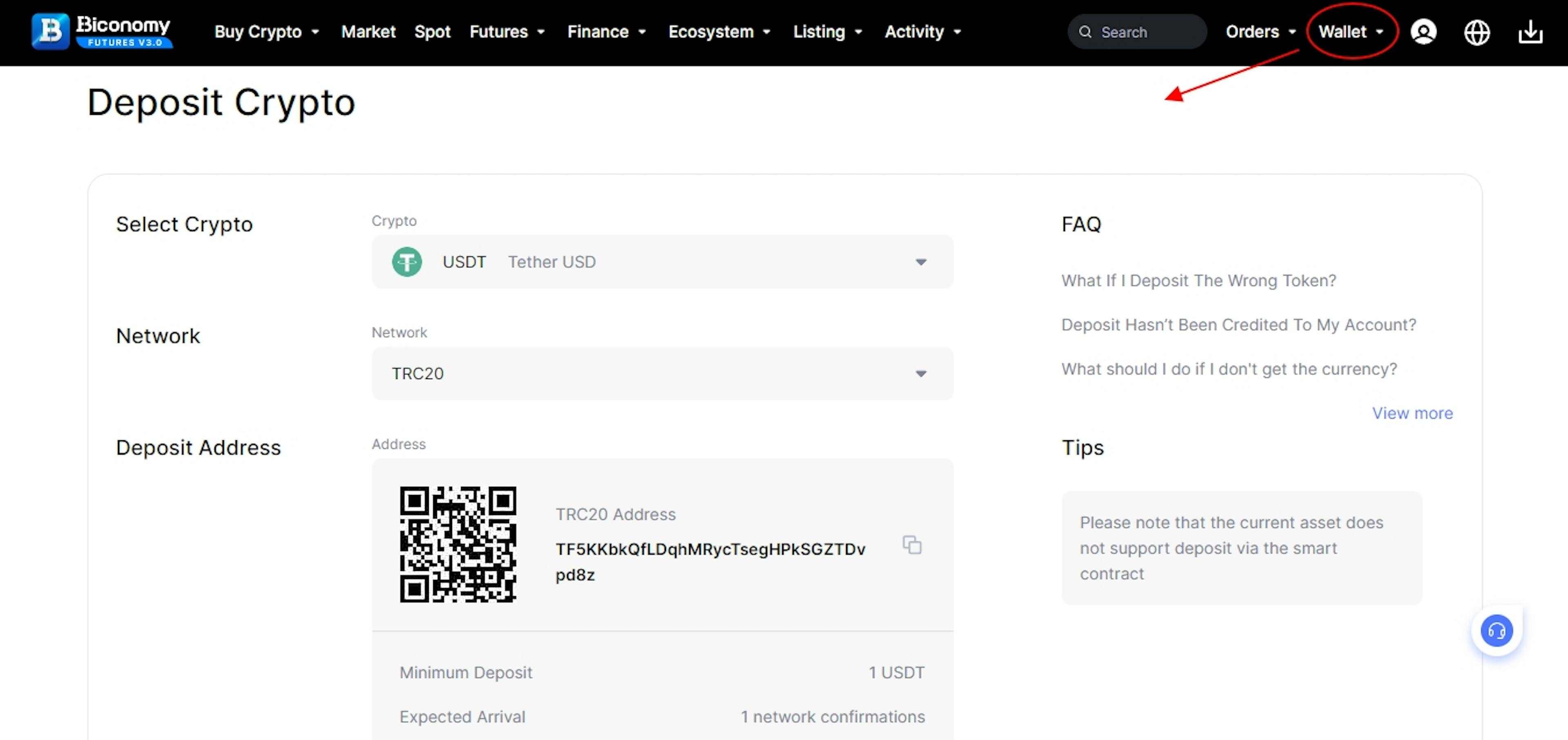
Task: Click the Deposit Crypto heading
Action: pos(221,102)
